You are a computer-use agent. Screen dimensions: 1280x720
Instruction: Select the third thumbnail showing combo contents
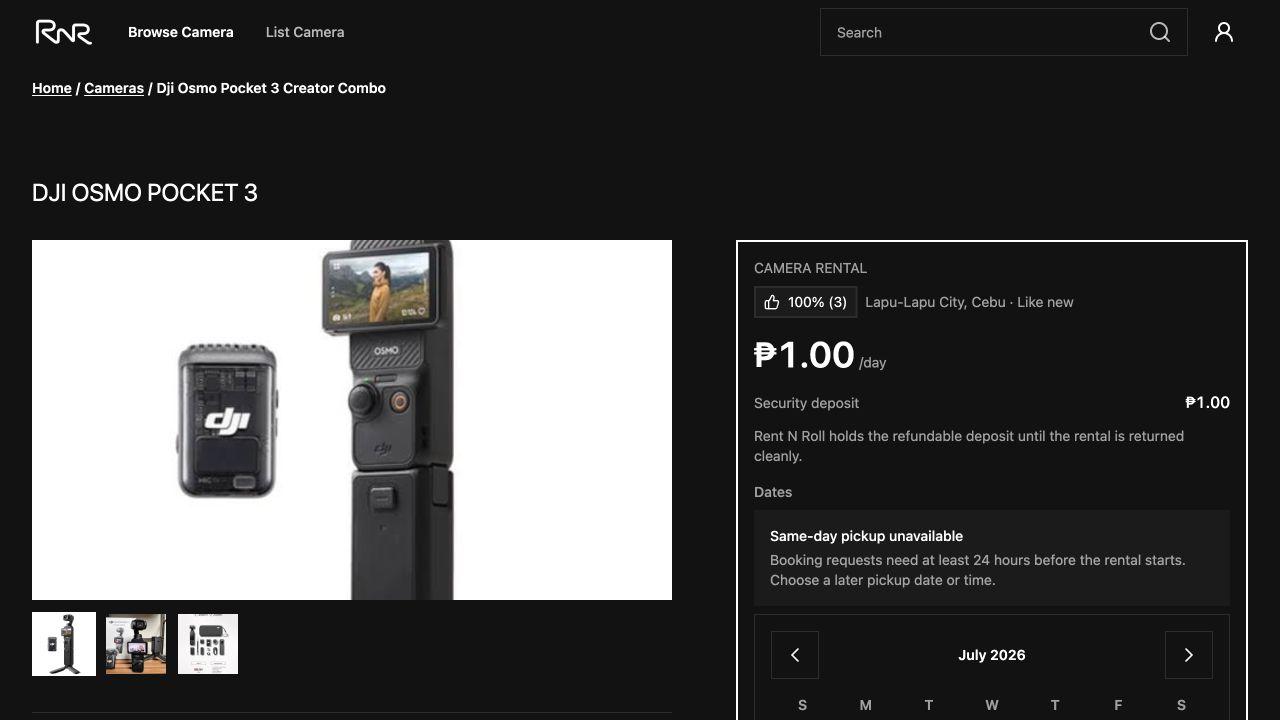(x=208, y=644)
